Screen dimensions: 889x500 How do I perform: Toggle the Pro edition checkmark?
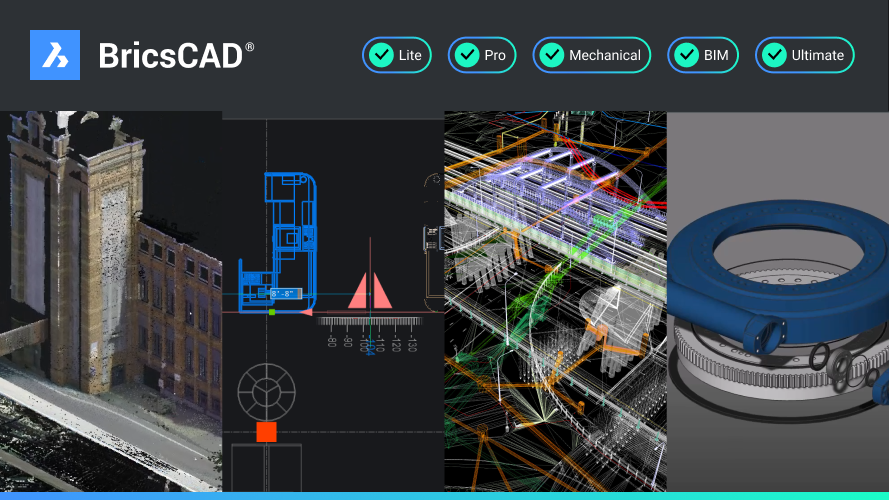(465, 55)
